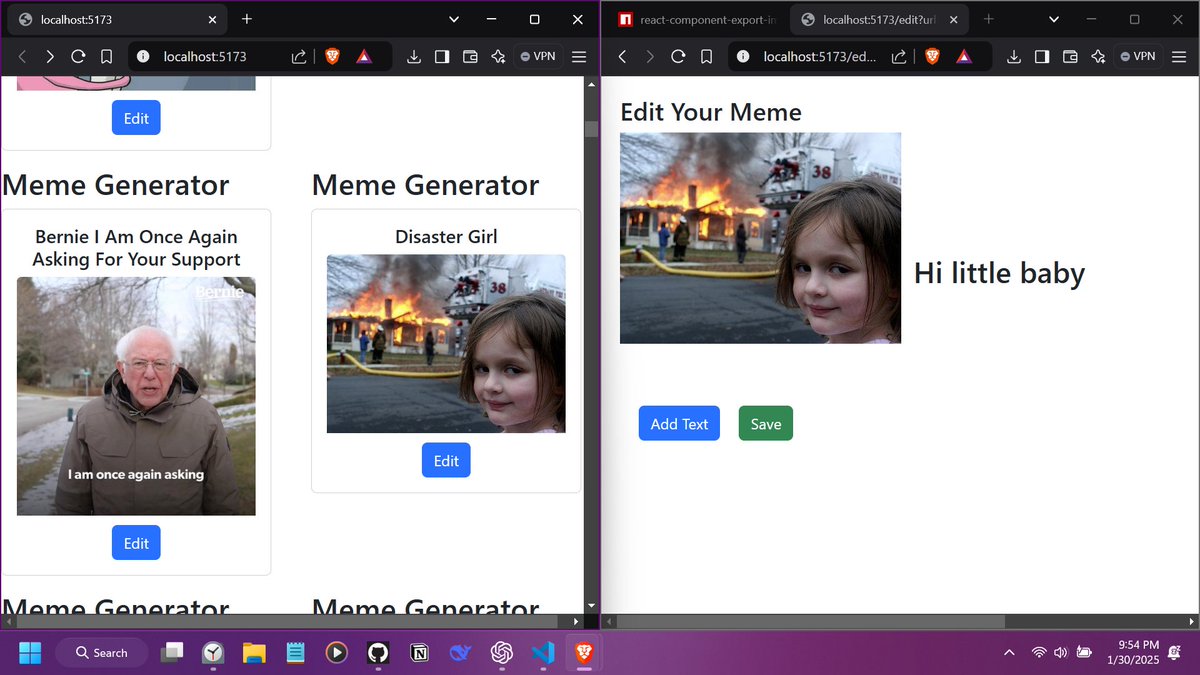Reload the edit page in right window
1200x675 pixels.
[x=678, y=57]
